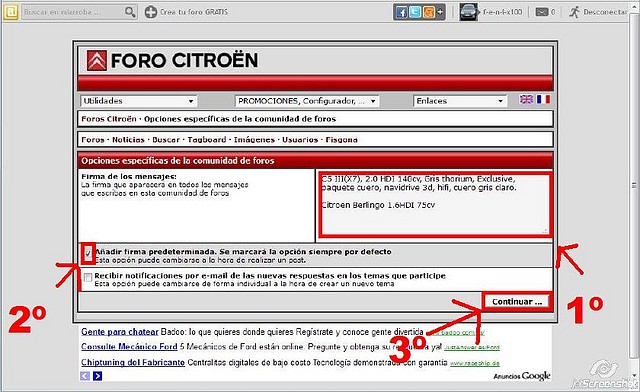Click the Anuncios Google label
640x392 pixels.
[522, 376]
